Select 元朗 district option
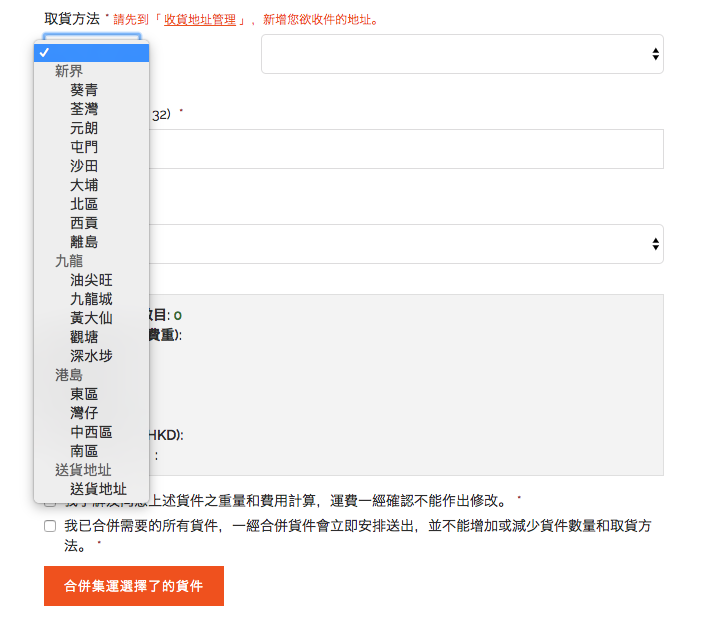 84,128
